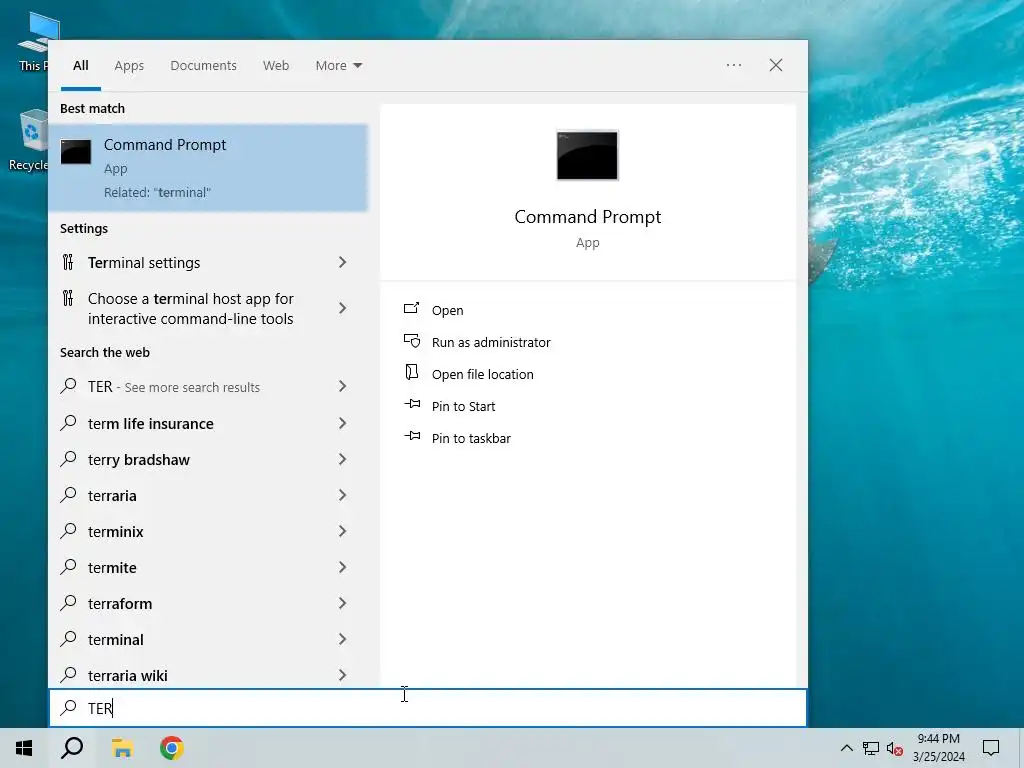Select the terminal web suggestion
This screenshot has height=768, width=1024.
click(x=208, y=639)
